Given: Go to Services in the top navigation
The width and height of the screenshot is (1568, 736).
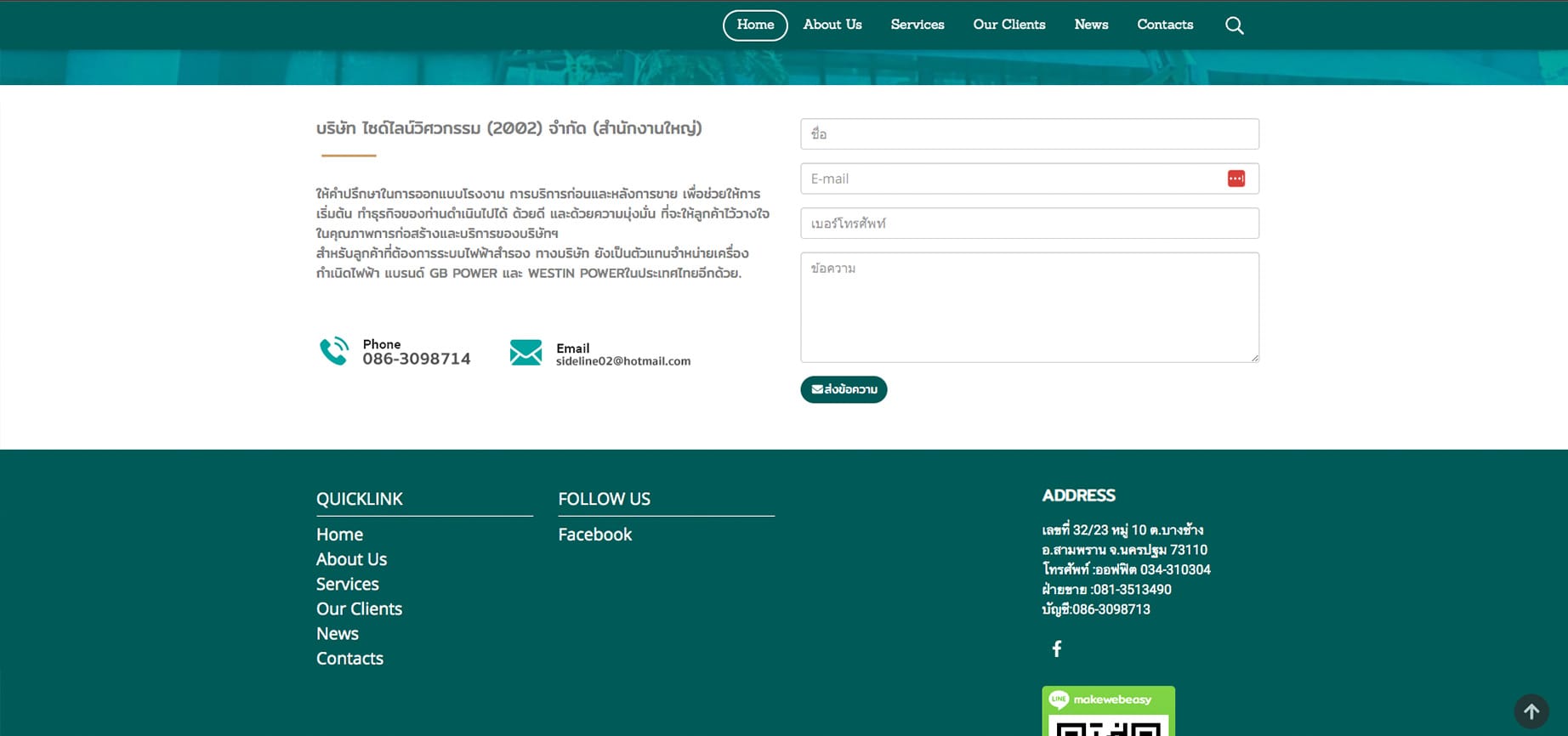Looking at the screenshot, I should pos(917,25).
